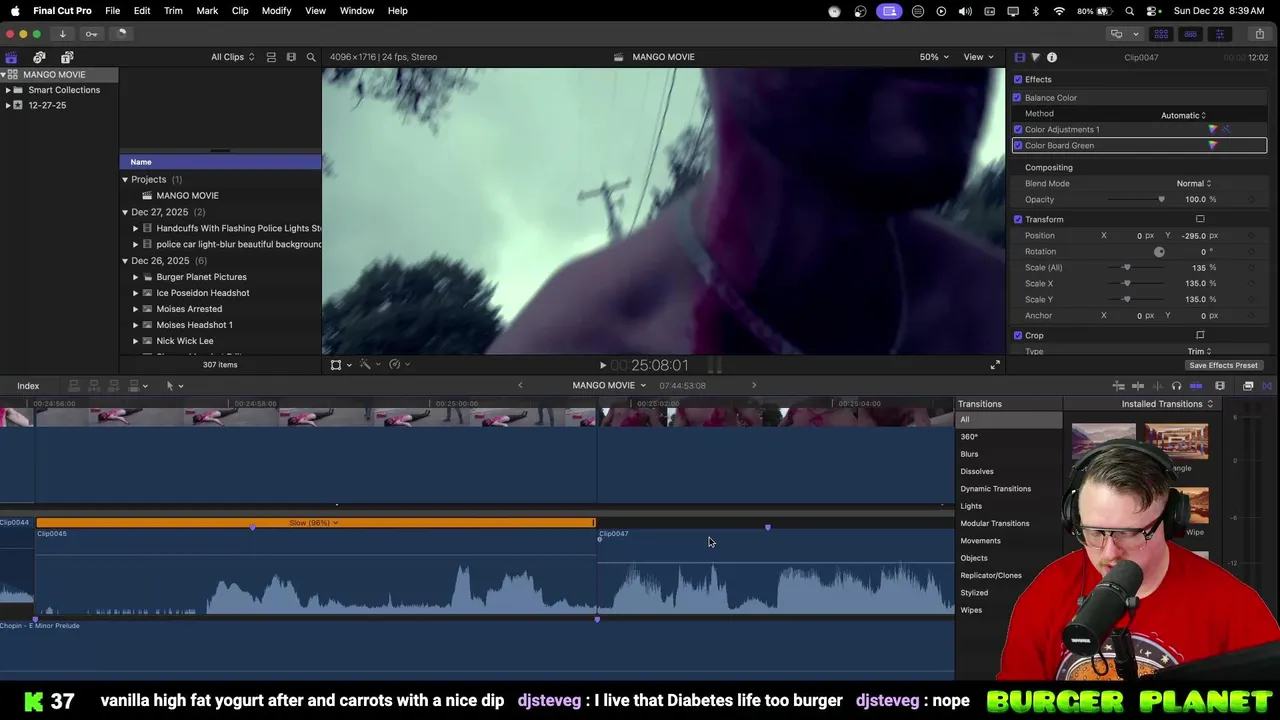Click Save Effects Preset button
The height and width of the screenshot is (720, 1280).
[1223, 365]
